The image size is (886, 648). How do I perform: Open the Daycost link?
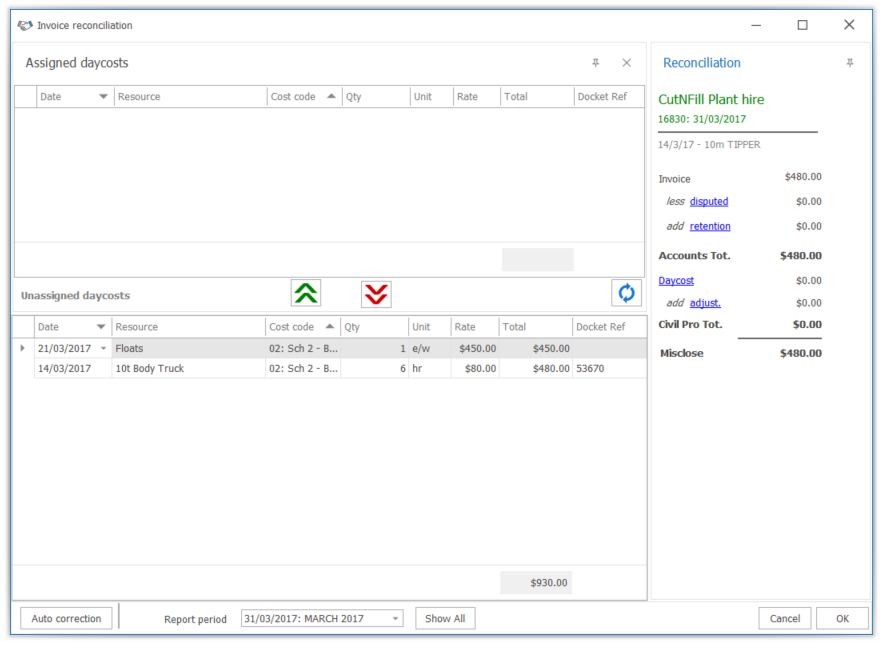coord(676,281)
